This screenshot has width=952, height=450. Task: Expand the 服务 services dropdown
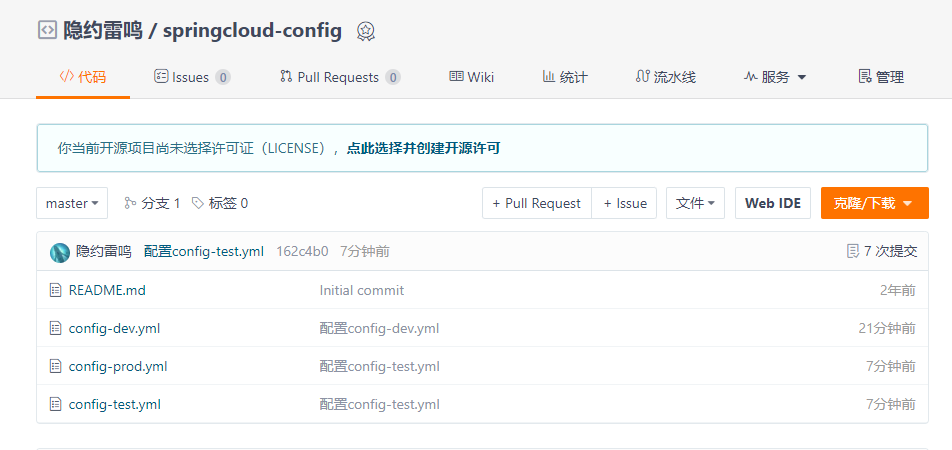pyautogui.click(x=775, y=77)
